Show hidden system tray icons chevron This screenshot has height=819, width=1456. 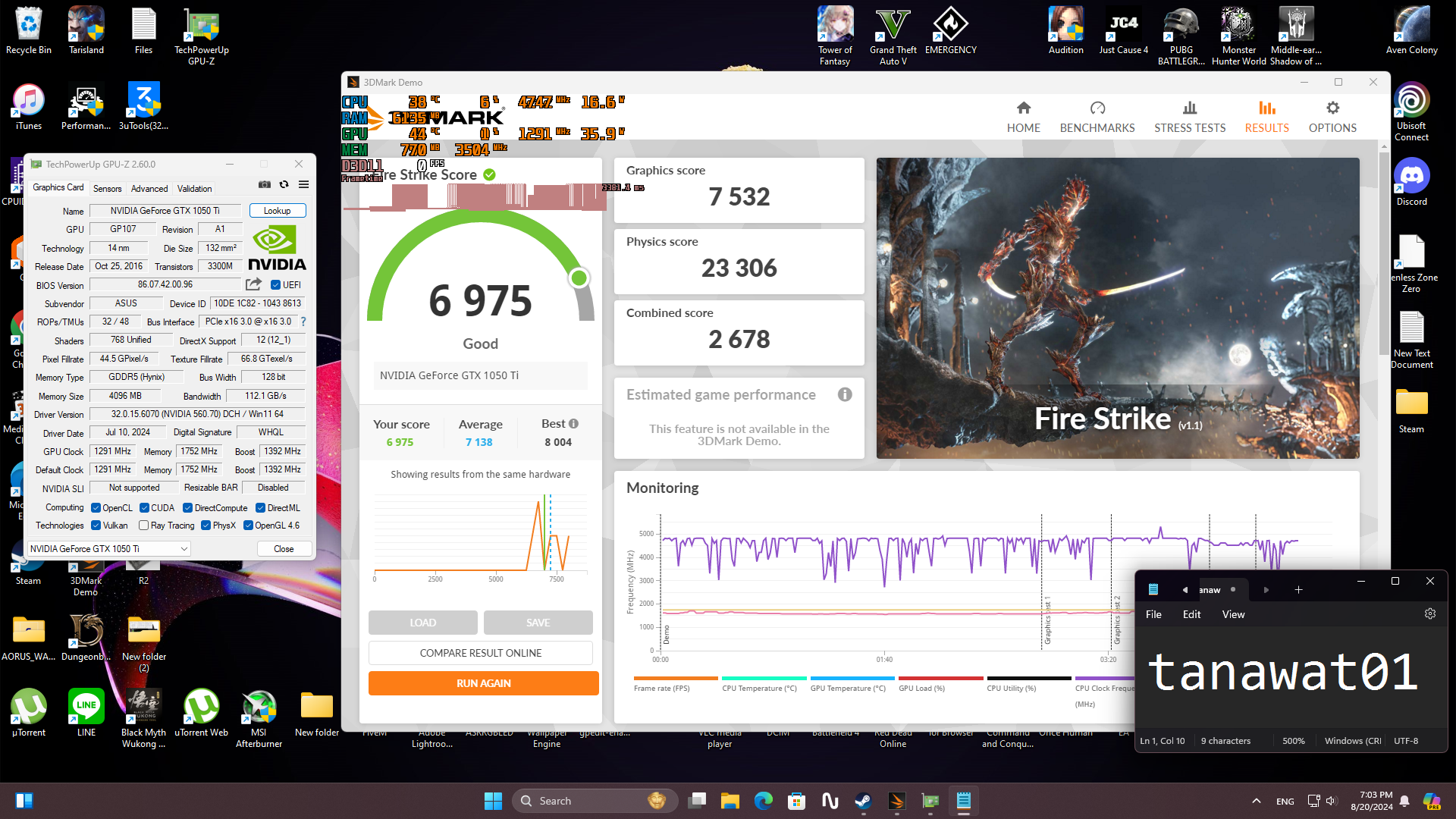(x=1256, y=801)
